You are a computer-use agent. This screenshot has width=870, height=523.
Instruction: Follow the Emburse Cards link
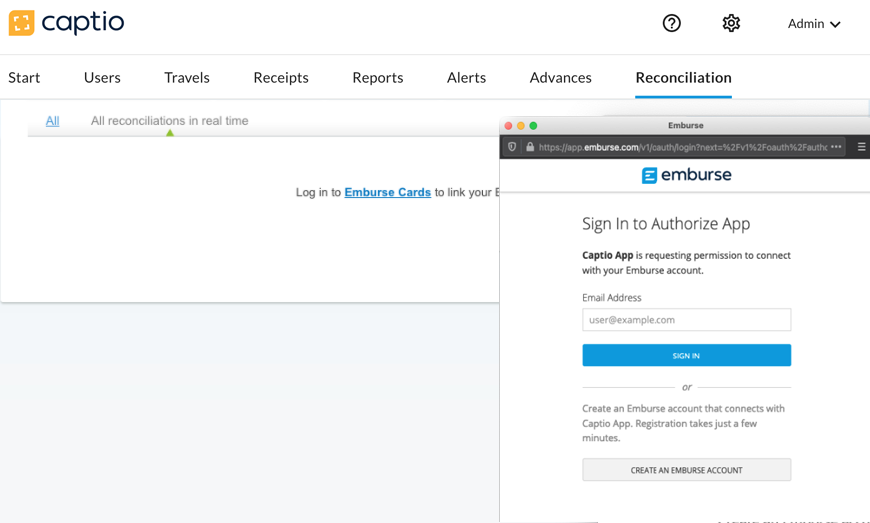click(387, 192)
